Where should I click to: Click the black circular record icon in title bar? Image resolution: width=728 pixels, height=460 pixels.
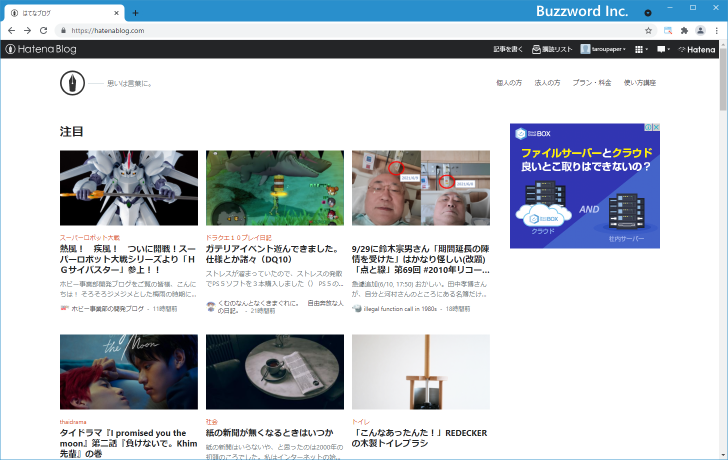pyautogui.click(x=648, y=13)
